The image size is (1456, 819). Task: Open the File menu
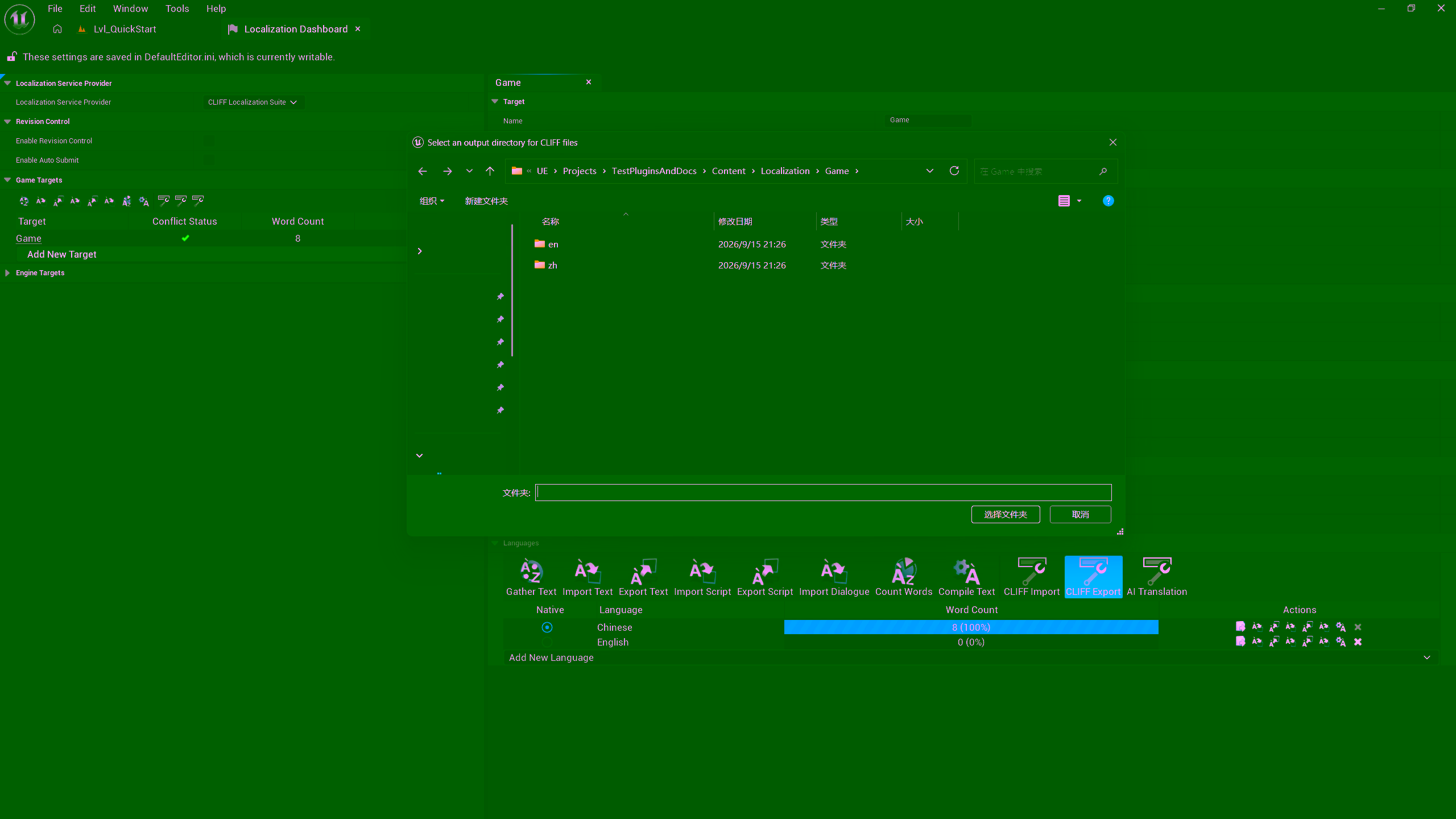[55, 9]
